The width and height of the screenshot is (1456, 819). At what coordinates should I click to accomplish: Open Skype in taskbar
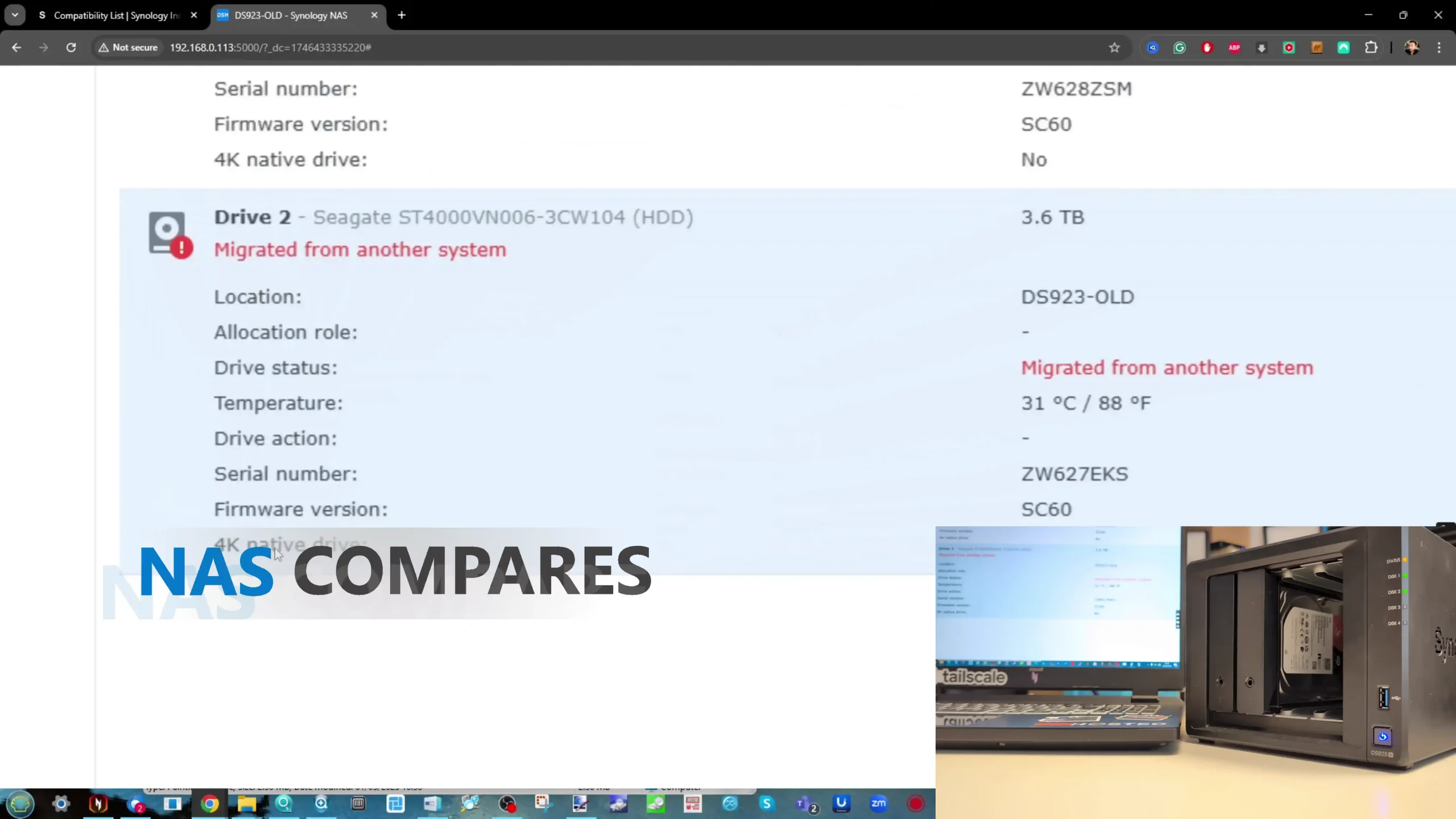[767, 804]
